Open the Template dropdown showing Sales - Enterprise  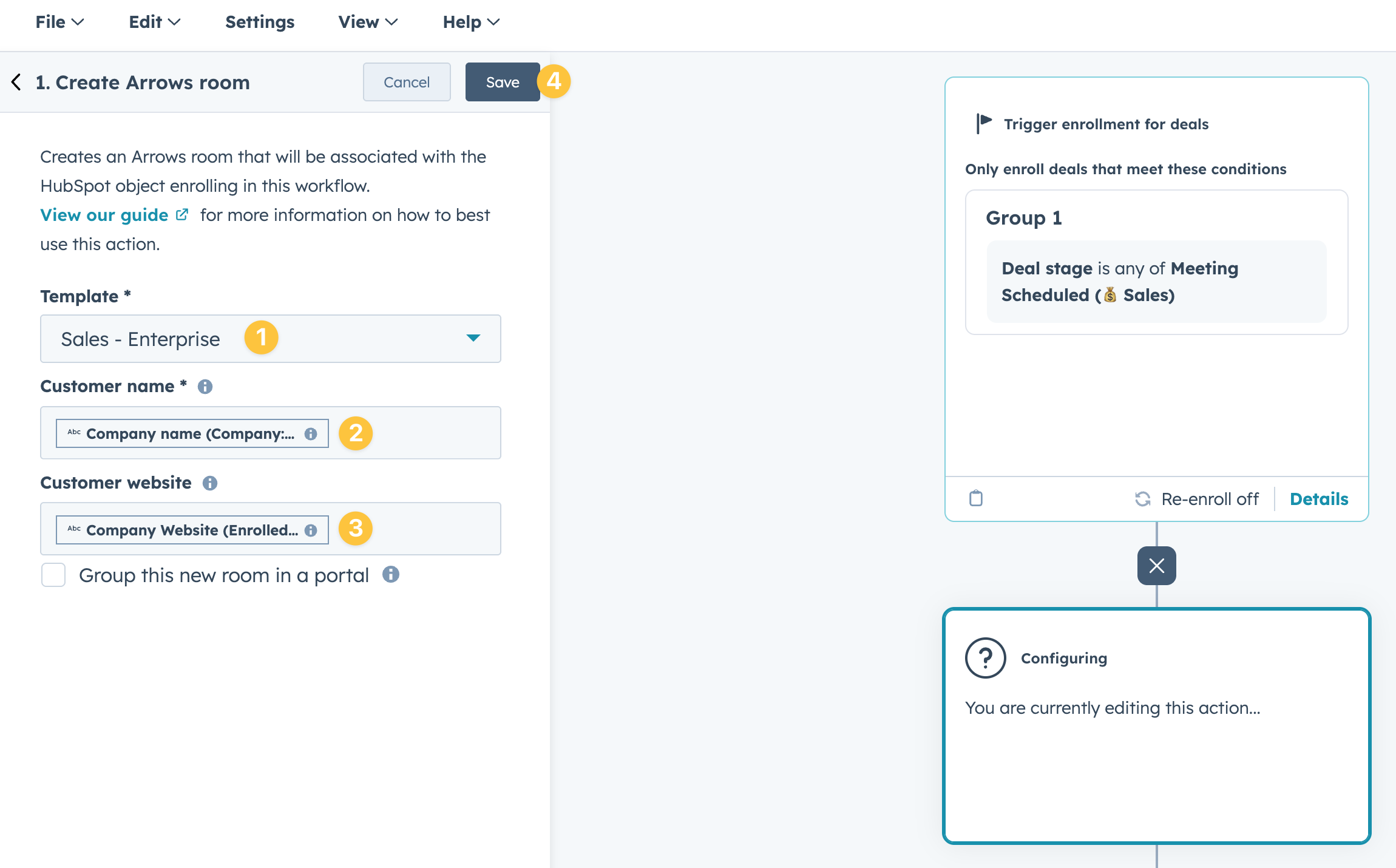(x=271, y=339)
